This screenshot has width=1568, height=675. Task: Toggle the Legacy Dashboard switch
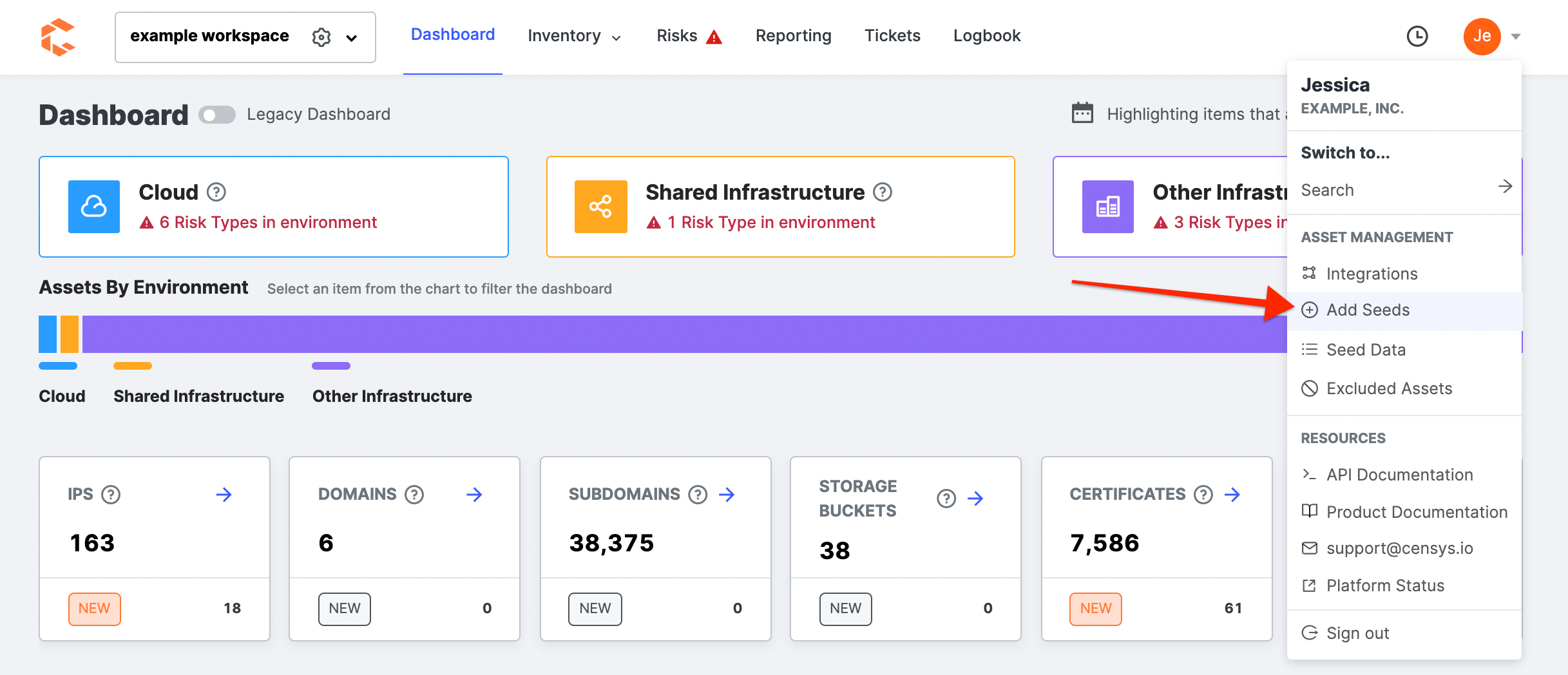click(x=217, y=115)
